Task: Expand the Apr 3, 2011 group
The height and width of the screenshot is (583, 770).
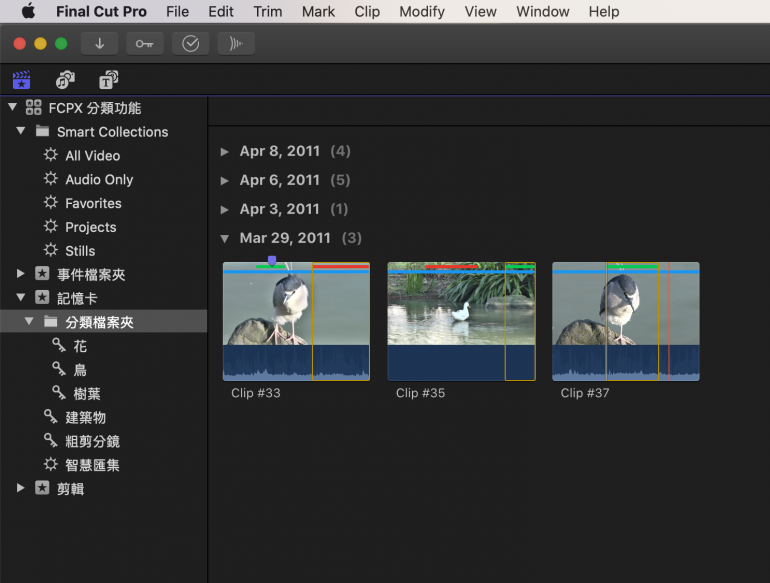Action: pos(224,210)
